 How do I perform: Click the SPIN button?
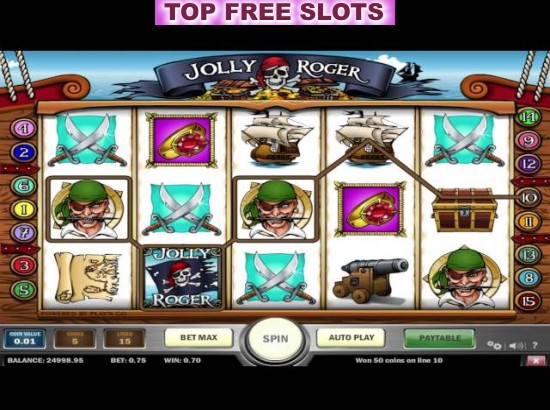[275, 339]
